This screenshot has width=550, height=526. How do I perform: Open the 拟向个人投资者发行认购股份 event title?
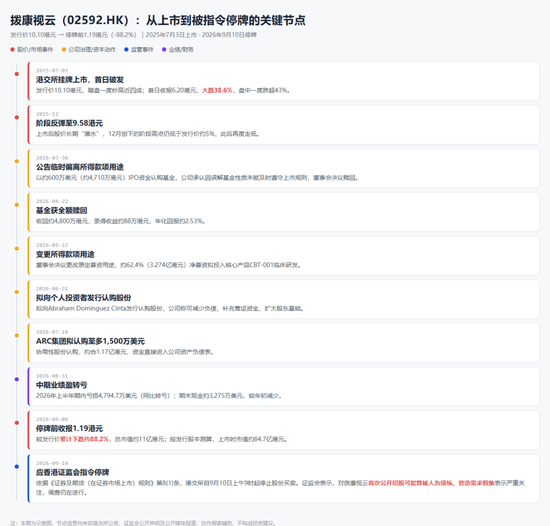tap(83, 298)
